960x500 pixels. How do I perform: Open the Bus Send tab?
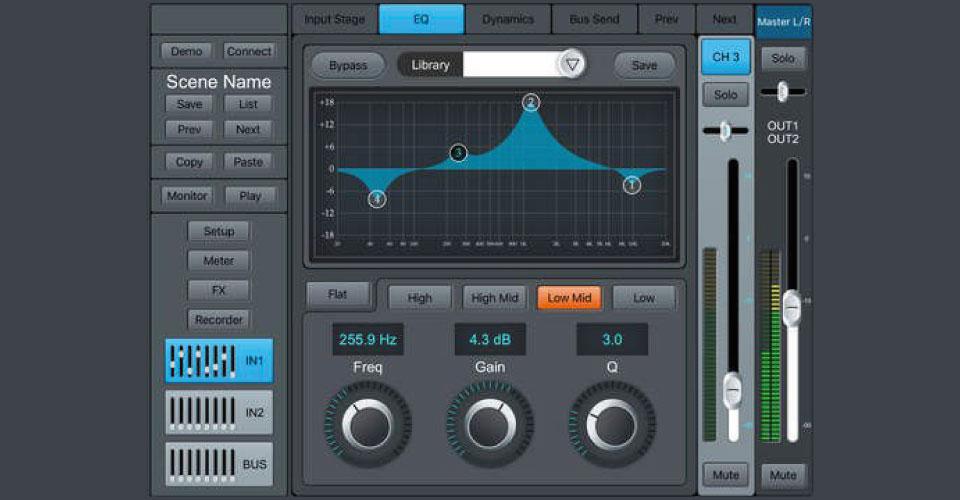(594, 19)
